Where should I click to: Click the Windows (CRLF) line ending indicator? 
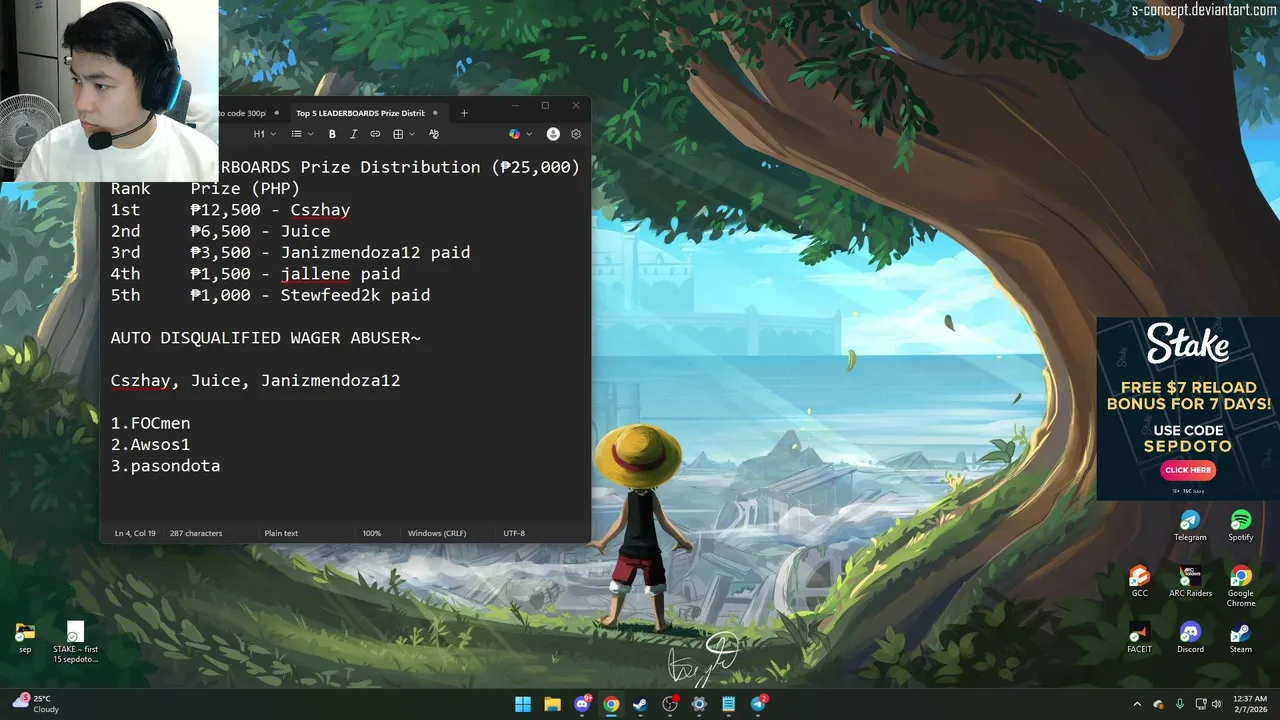coord(437,533)
